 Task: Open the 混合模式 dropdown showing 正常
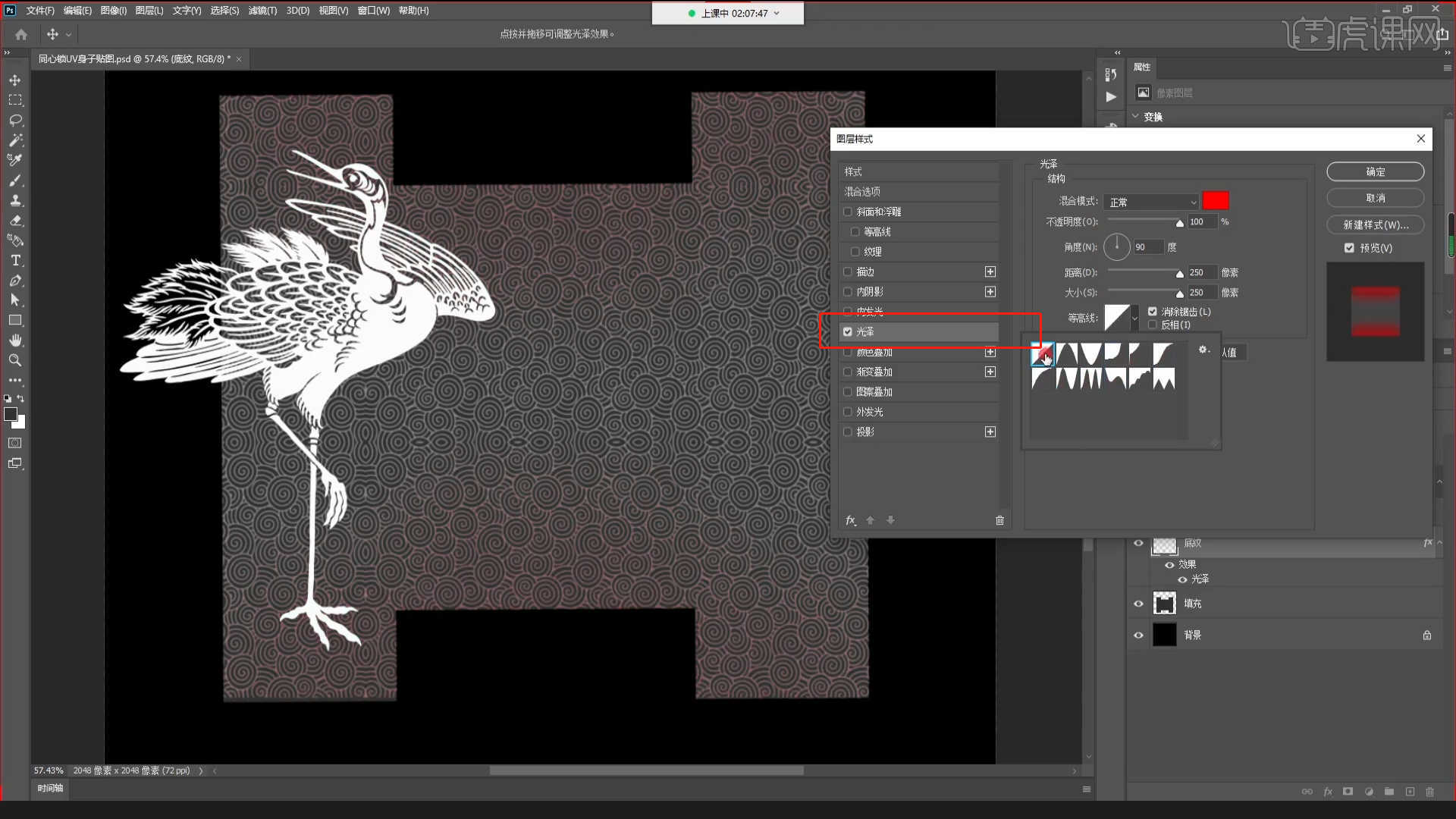tap(1151, 202)
